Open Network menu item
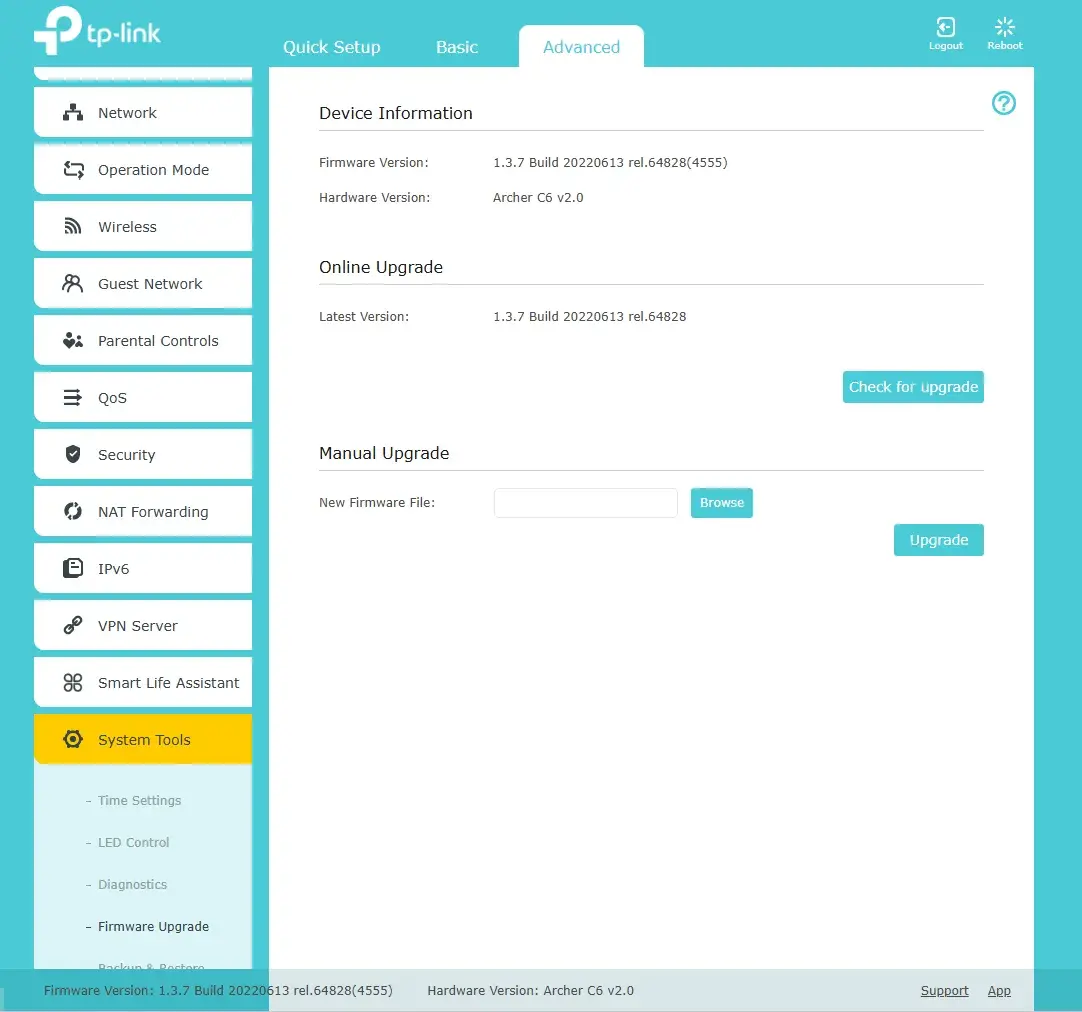Screen dimensions: 1082x1012 [x=143, y=112]
